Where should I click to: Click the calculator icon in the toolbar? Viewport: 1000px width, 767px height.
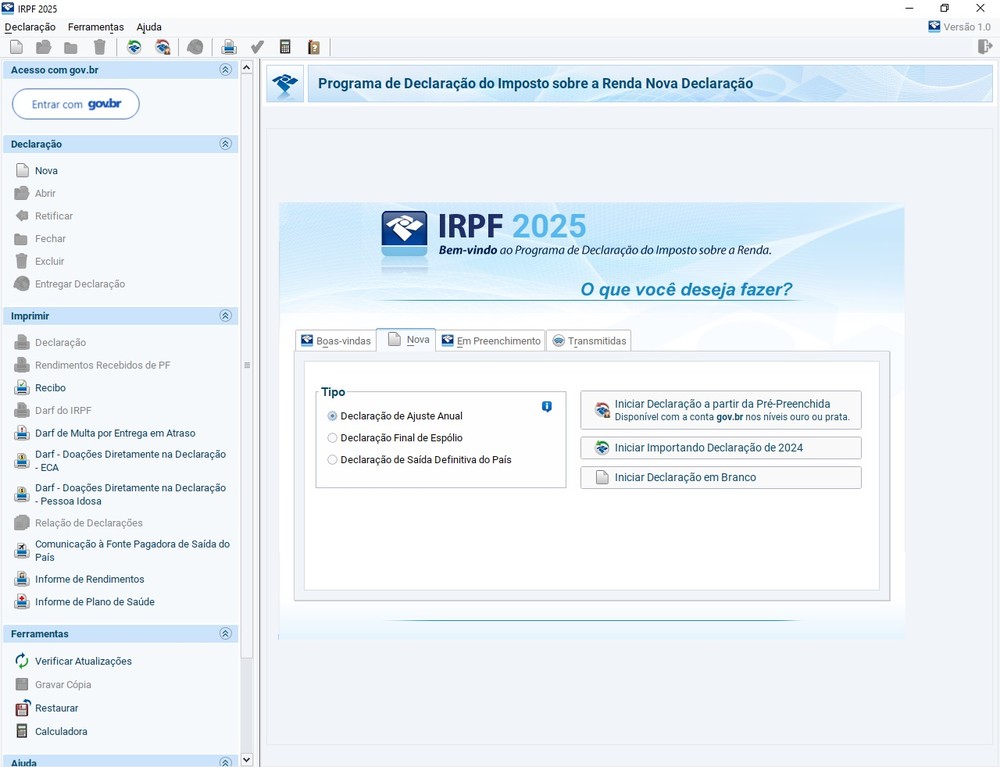285,47
